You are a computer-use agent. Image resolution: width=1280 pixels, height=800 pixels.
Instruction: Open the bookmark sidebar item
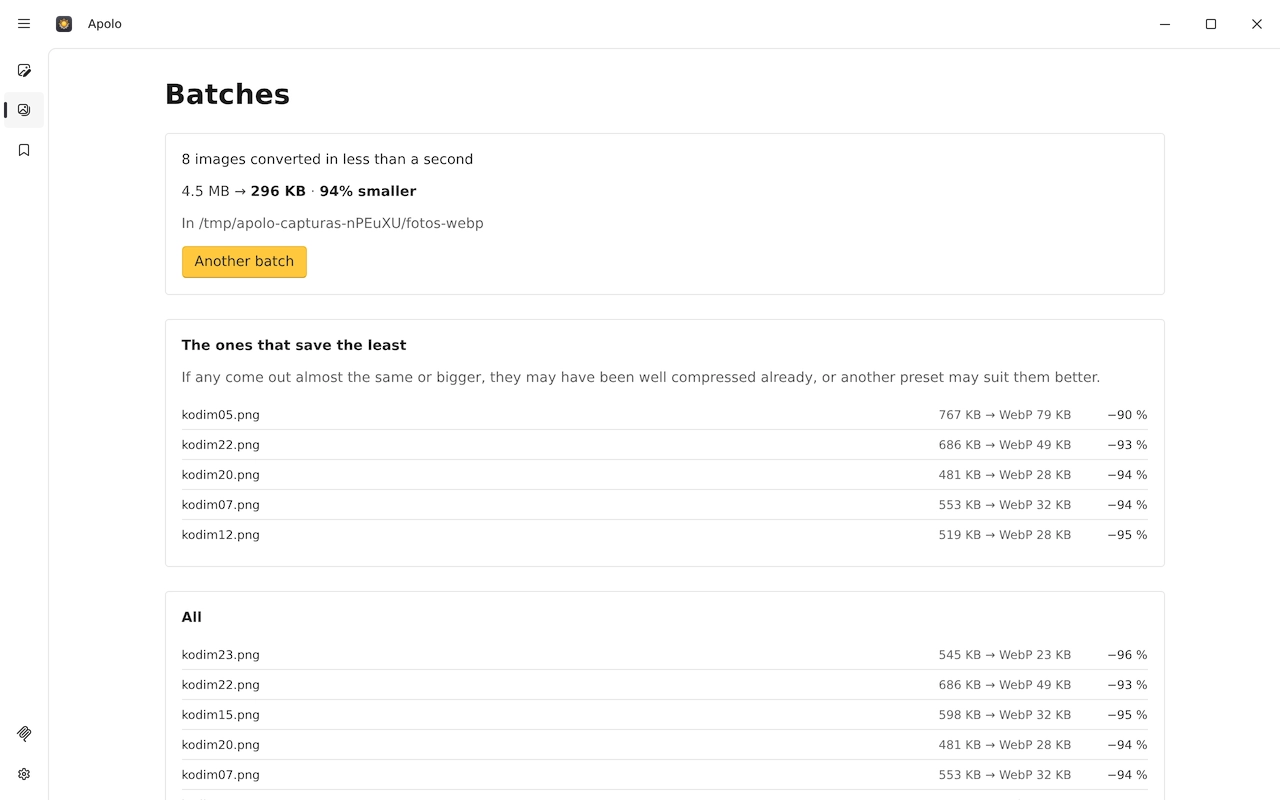point(24,150)
